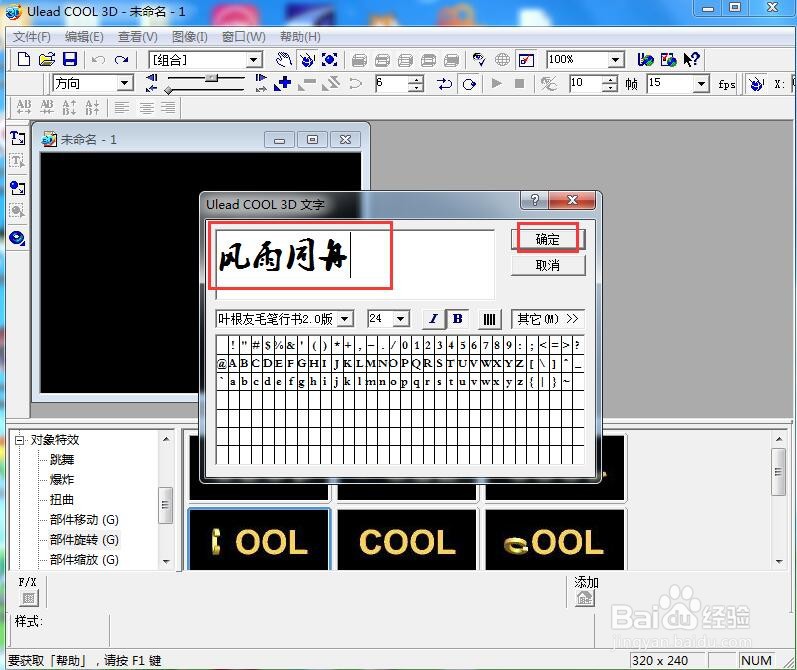
Task: Click the Insert Geometric Object icon
Action: (x=17, y=237)
